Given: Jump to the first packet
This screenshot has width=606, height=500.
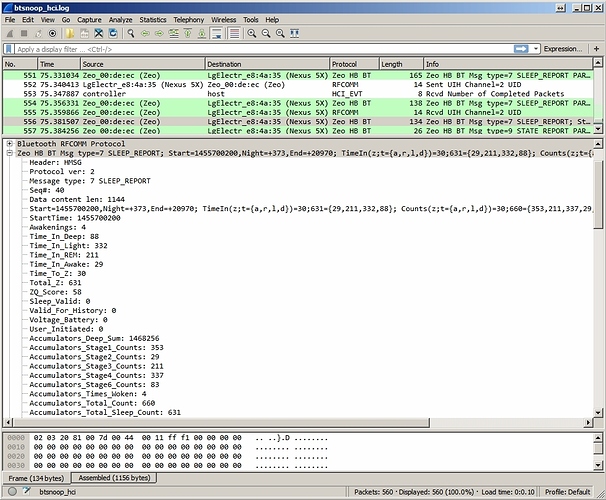Looking at the screenshot, I should click(188, 34).
